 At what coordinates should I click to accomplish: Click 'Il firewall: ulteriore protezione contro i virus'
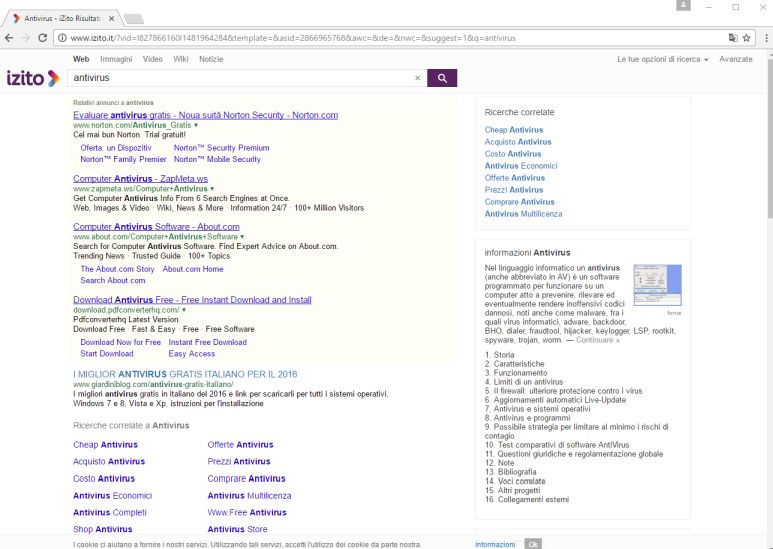pyautogui.click(x=568, y=391)
